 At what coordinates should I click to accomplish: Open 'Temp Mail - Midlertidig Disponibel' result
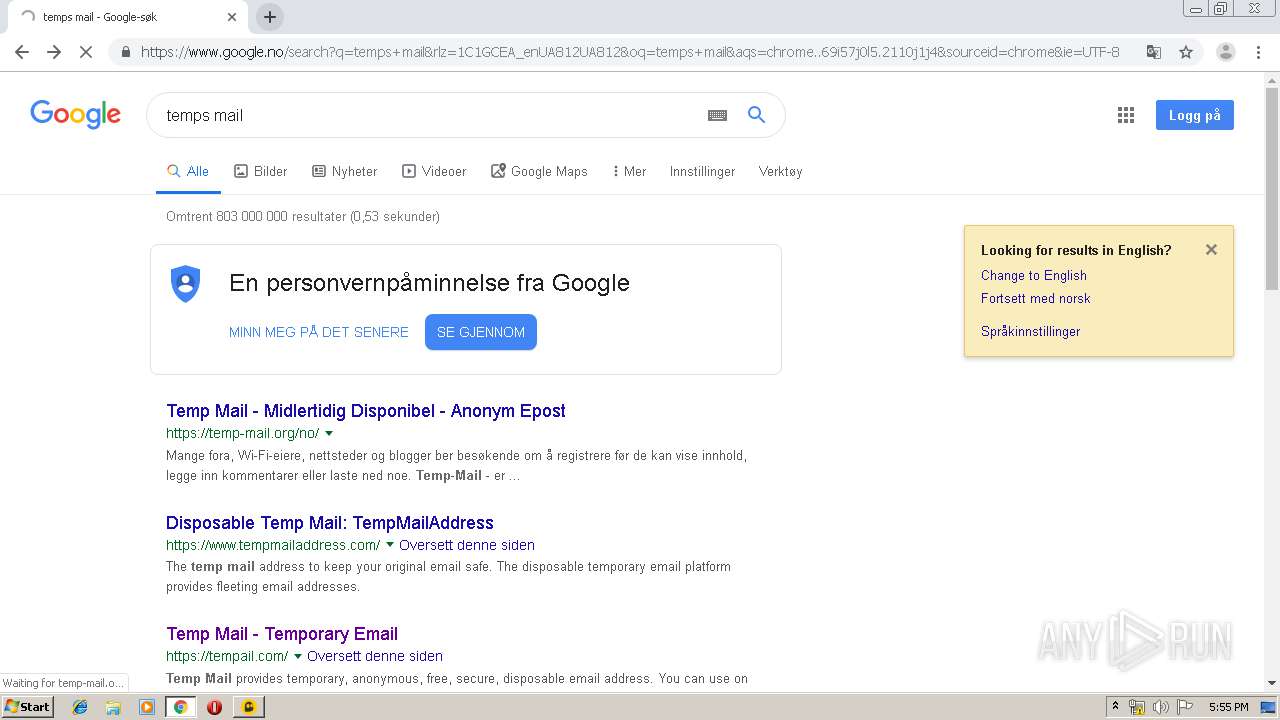click(366, 411)
